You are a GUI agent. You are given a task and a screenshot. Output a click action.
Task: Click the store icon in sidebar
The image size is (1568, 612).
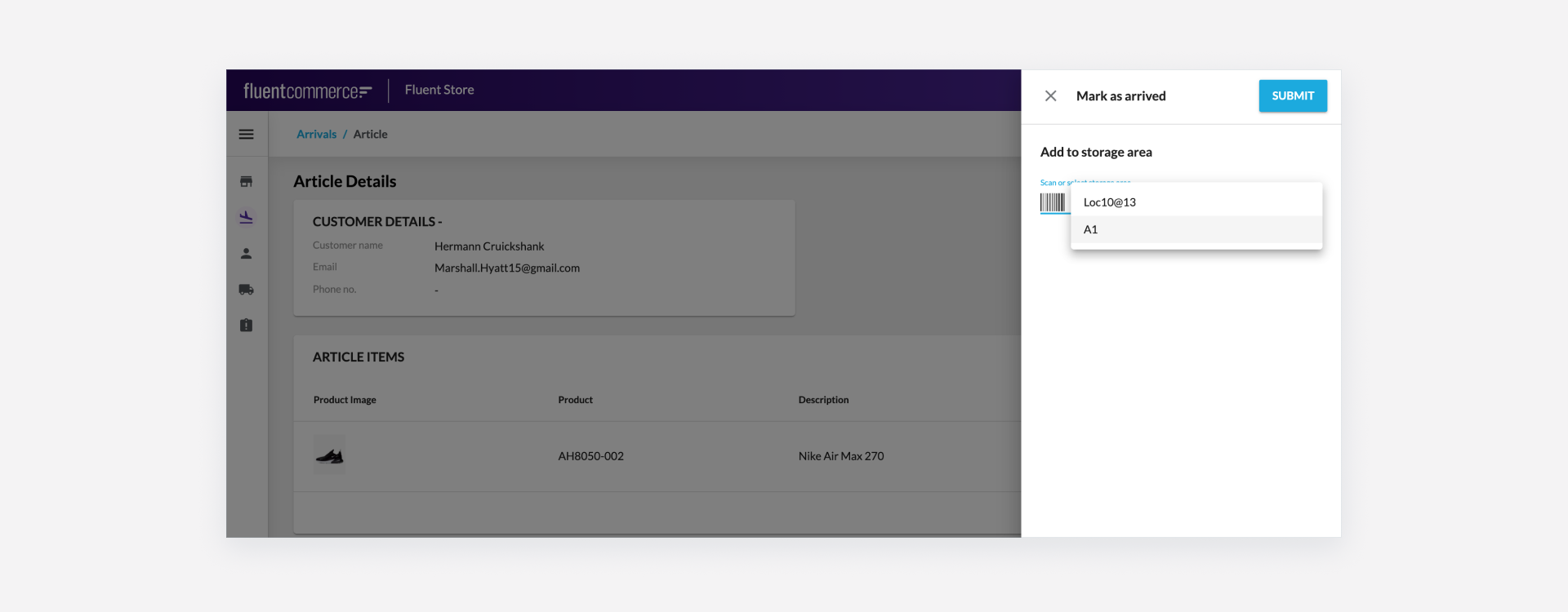(x=246, y=182)
